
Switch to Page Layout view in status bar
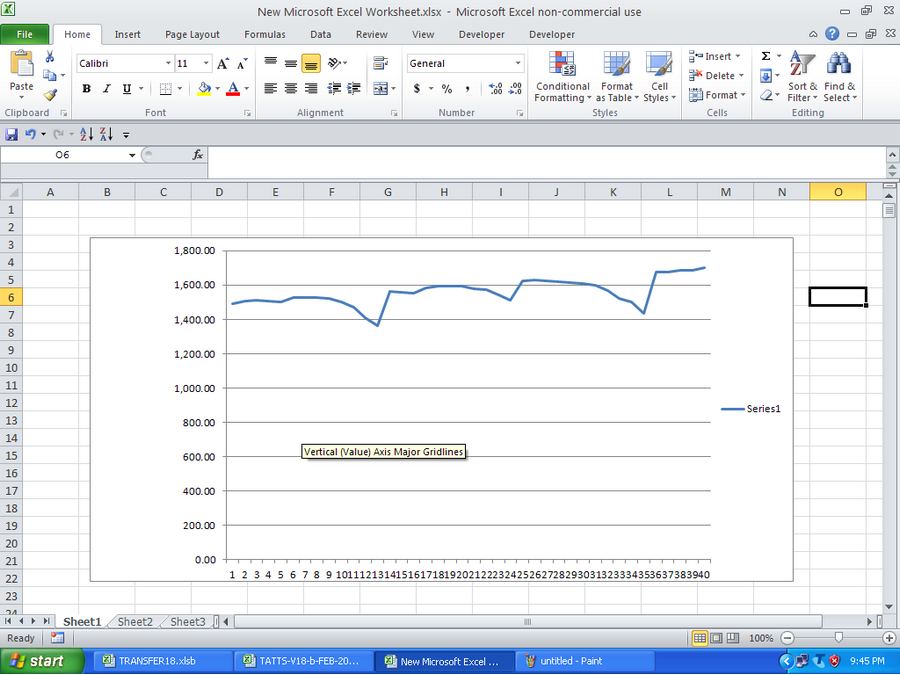tap(717, 638)
